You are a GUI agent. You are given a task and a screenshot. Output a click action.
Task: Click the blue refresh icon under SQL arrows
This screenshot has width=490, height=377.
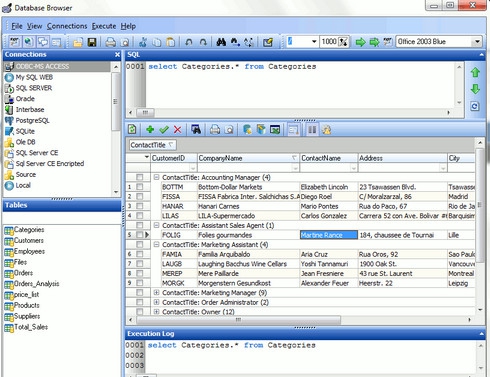tap(475, 106)
